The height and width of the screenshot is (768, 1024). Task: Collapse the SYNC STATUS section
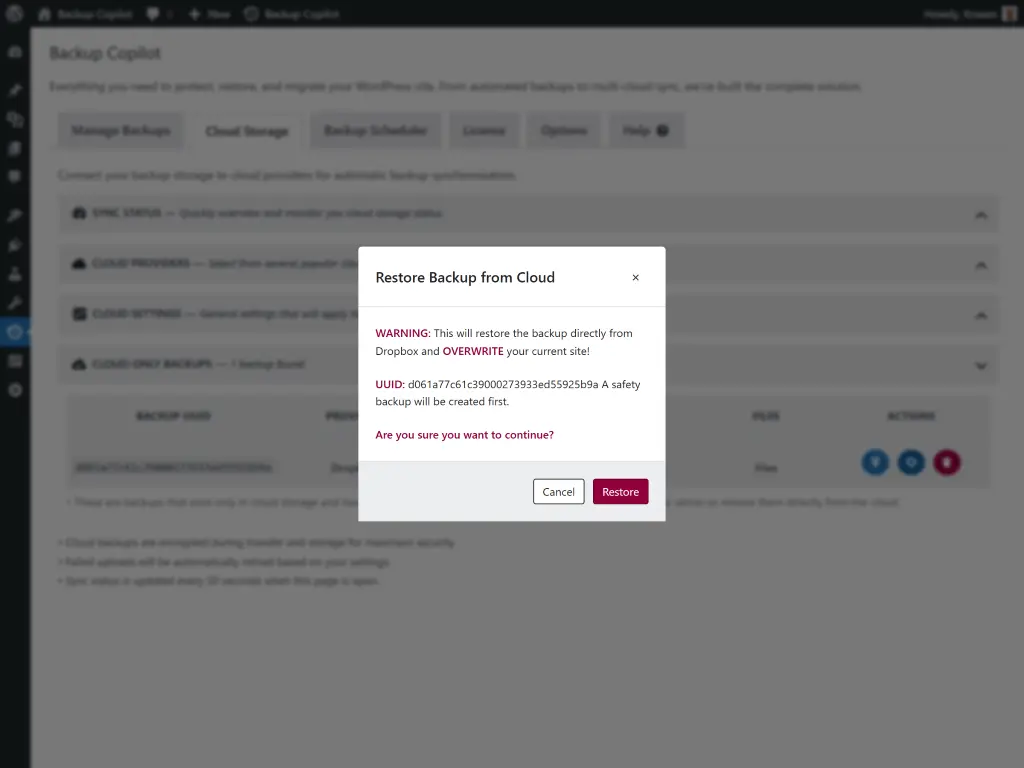coord(981,213)
